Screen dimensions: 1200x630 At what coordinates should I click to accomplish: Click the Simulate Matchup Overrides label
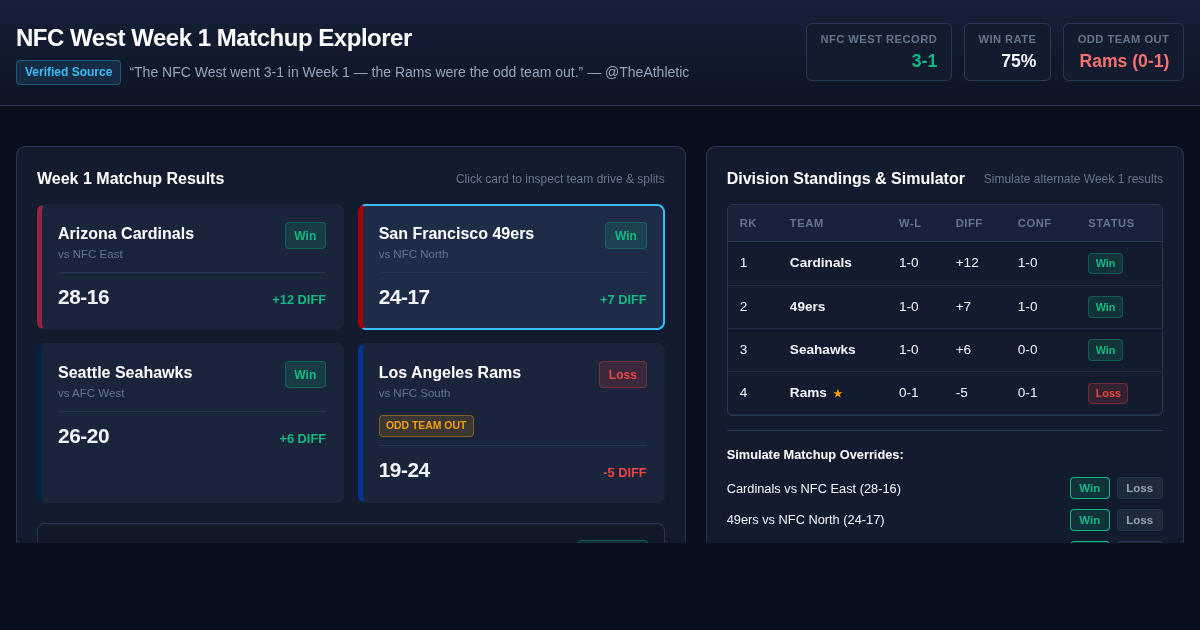pyautogui.click(x=815, y=455)
